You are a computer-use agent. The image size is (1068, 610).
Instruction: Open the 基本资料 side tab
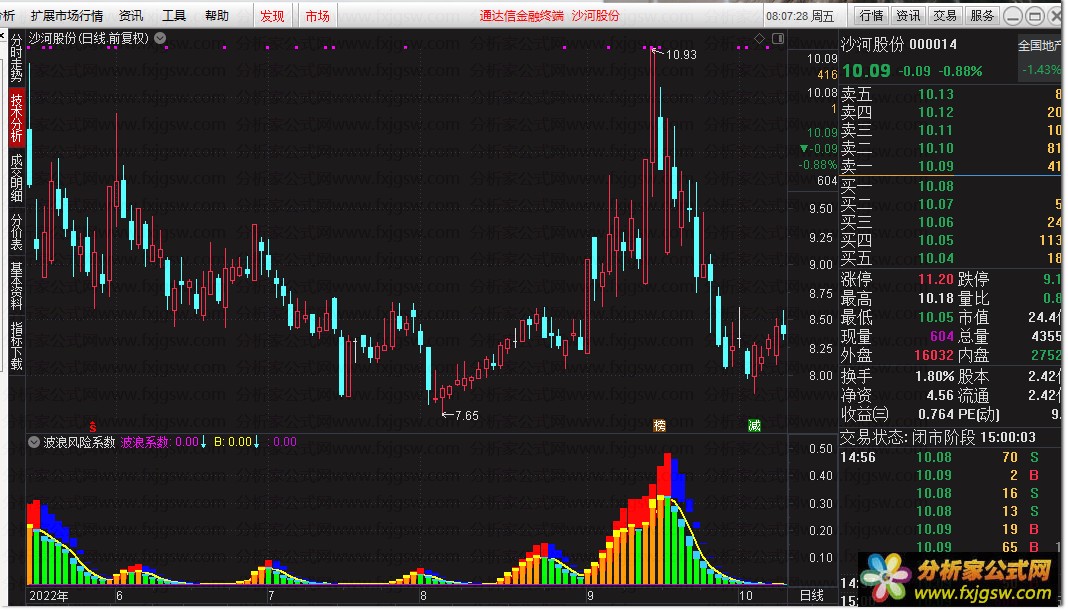tap(16, 285)
